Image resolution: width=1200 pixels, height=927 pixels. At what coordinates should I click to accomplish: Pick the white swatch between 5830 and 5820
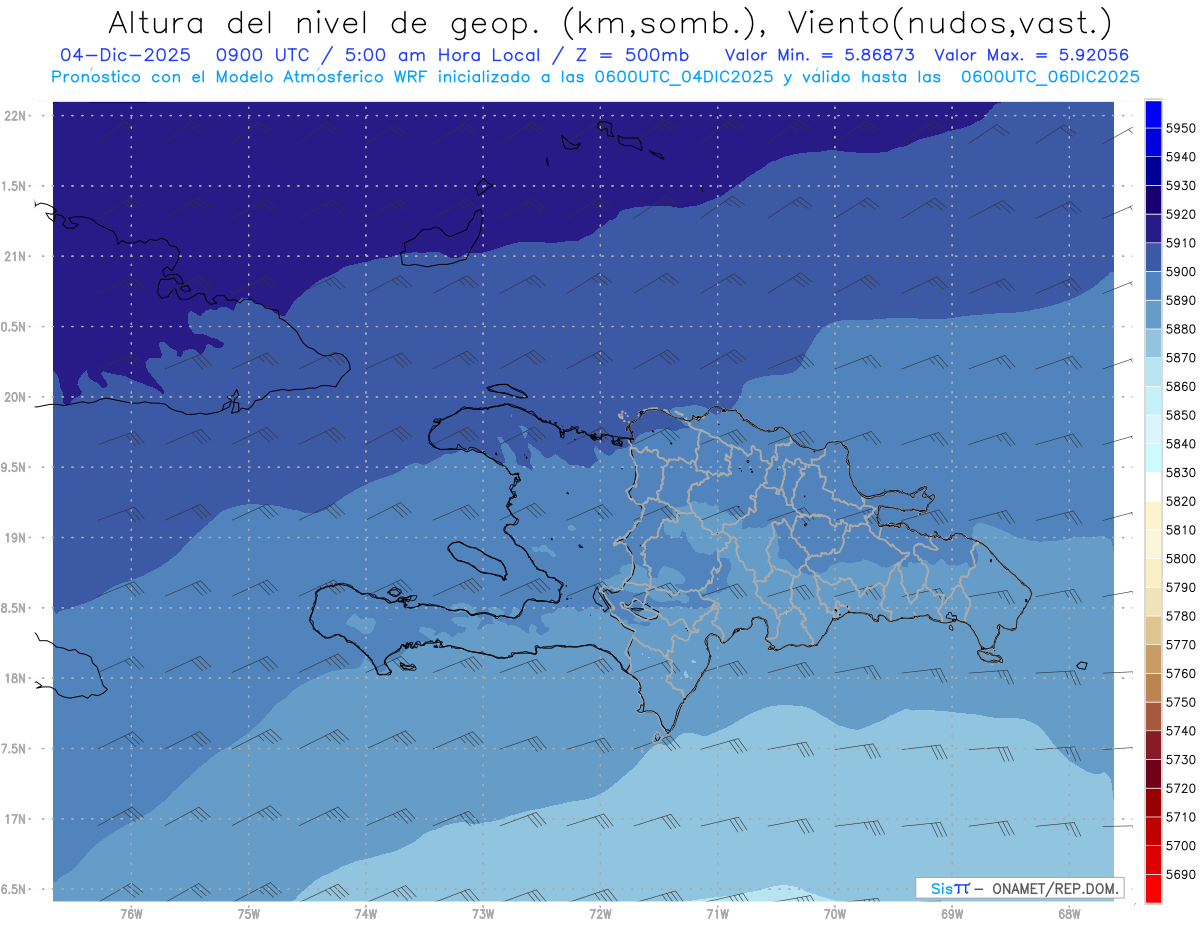tap(1153, 486)
